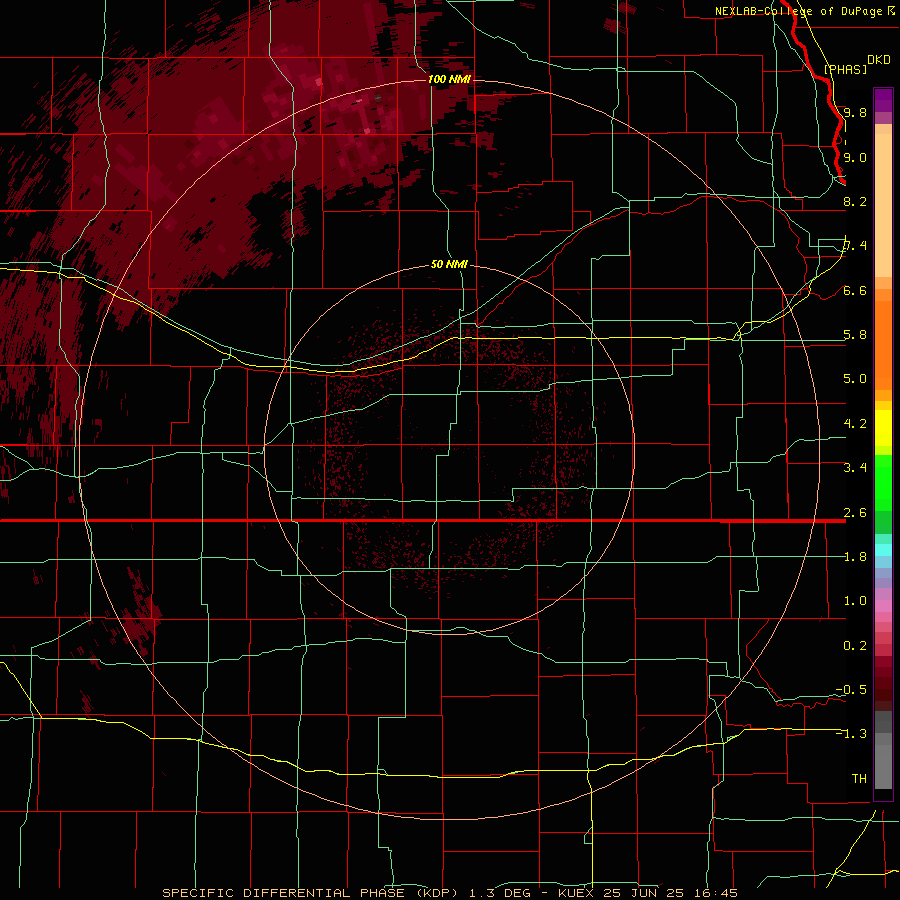Click the bright yellow color bar segment
This screenshot has width=900, height=900.
pyautogui.click(x=883, y=428)
